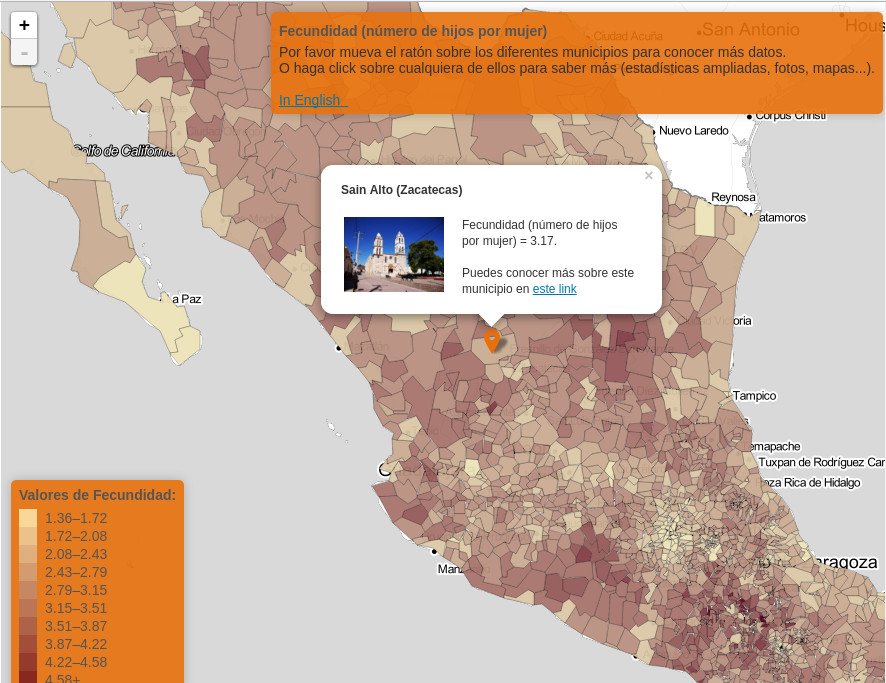Select the 3.87–4.22 legend color swatch
Image resolution: width=886 pixels, height=683 pixels.
tap(28, 644)
